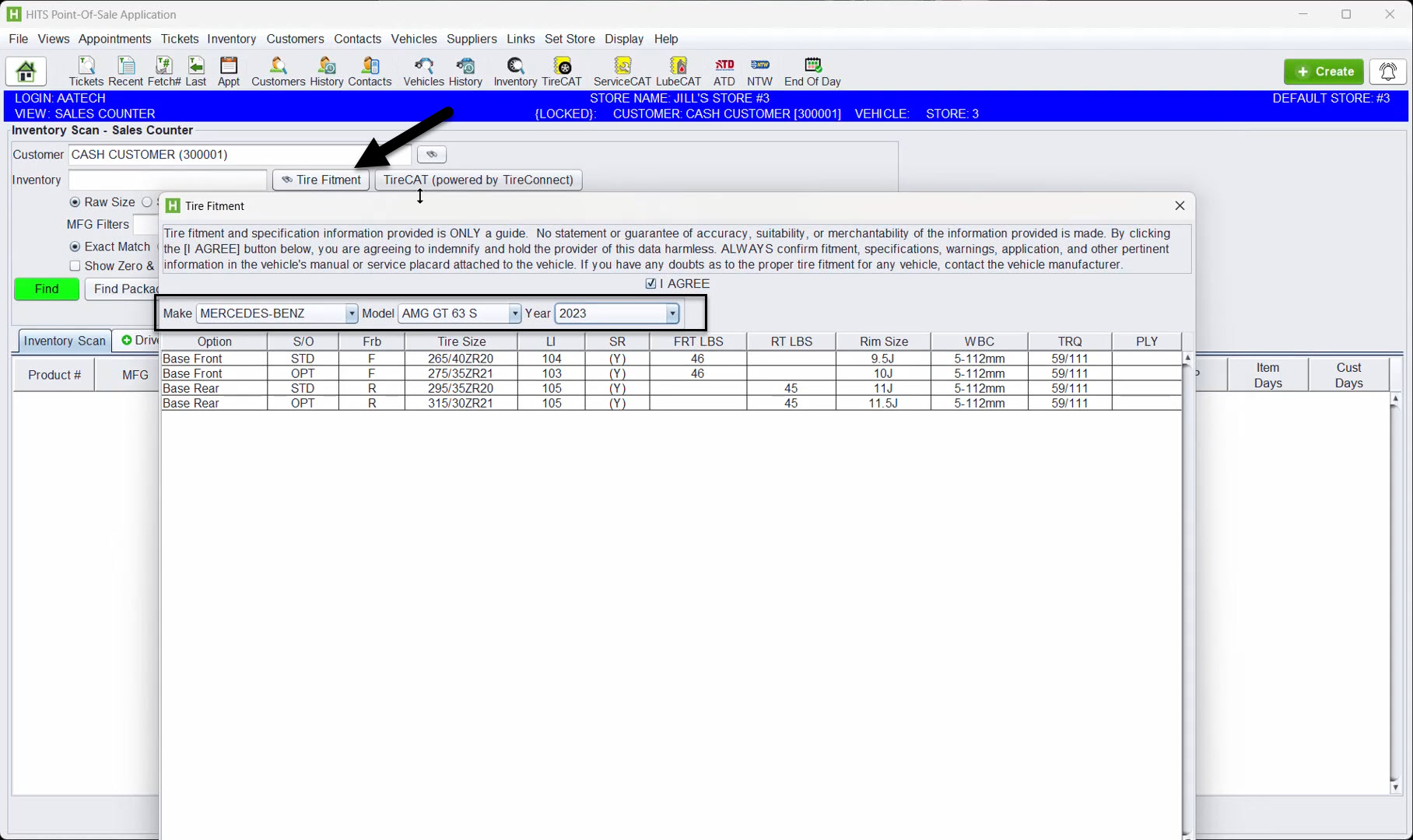
Task: Open LubeCAT toolbar icon
Action: pos(678,71)
